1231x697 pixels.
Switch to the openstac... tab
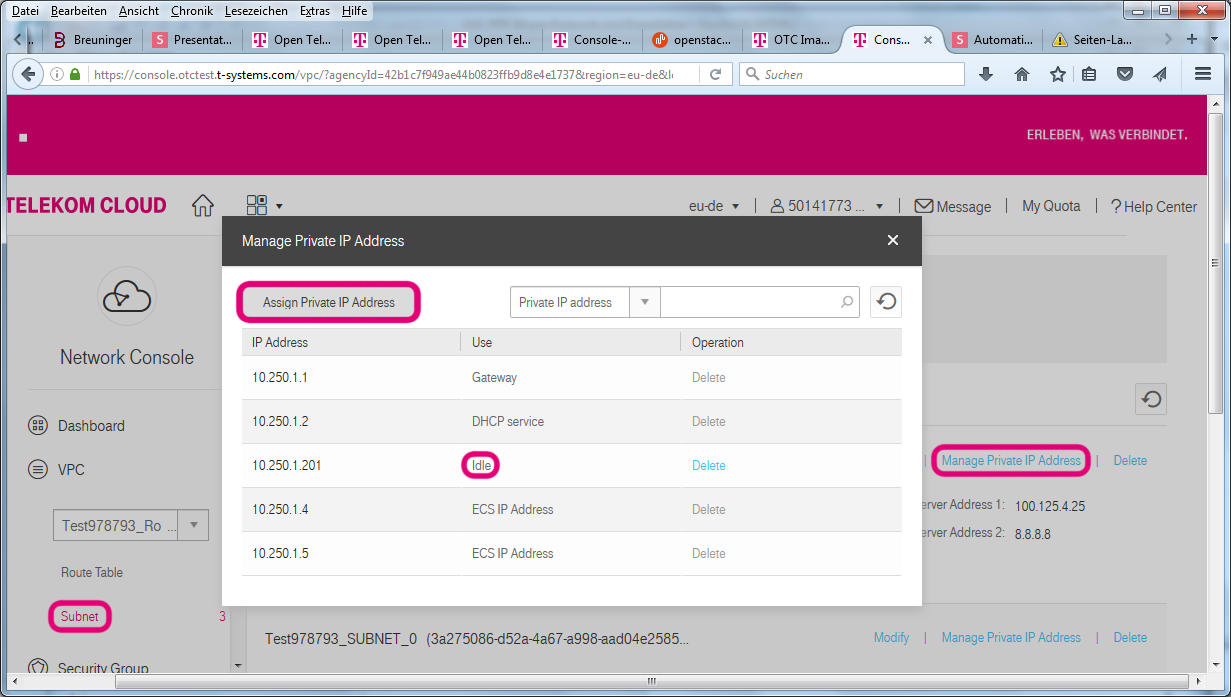pyautogui.click(x=693, y=40)
